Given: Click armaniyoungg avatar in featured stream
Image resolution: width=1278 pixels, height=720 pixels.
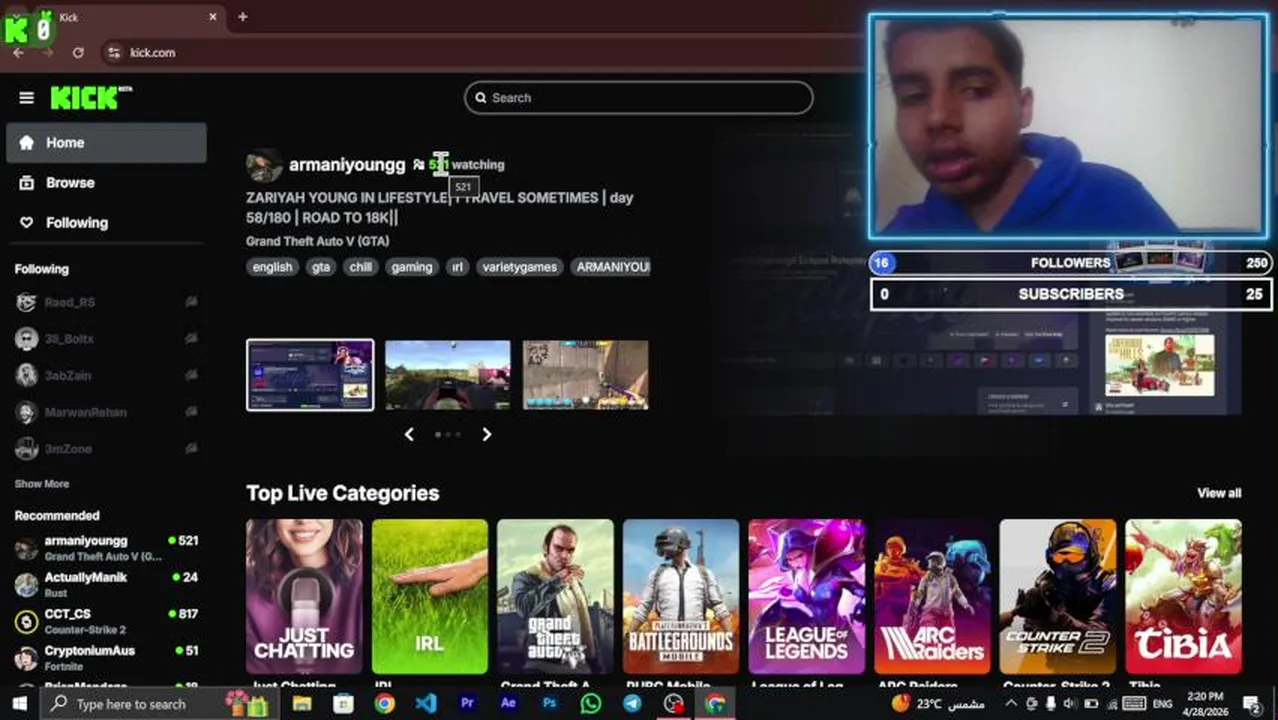Looking at the screenshot, I should [x=264, y=165].
